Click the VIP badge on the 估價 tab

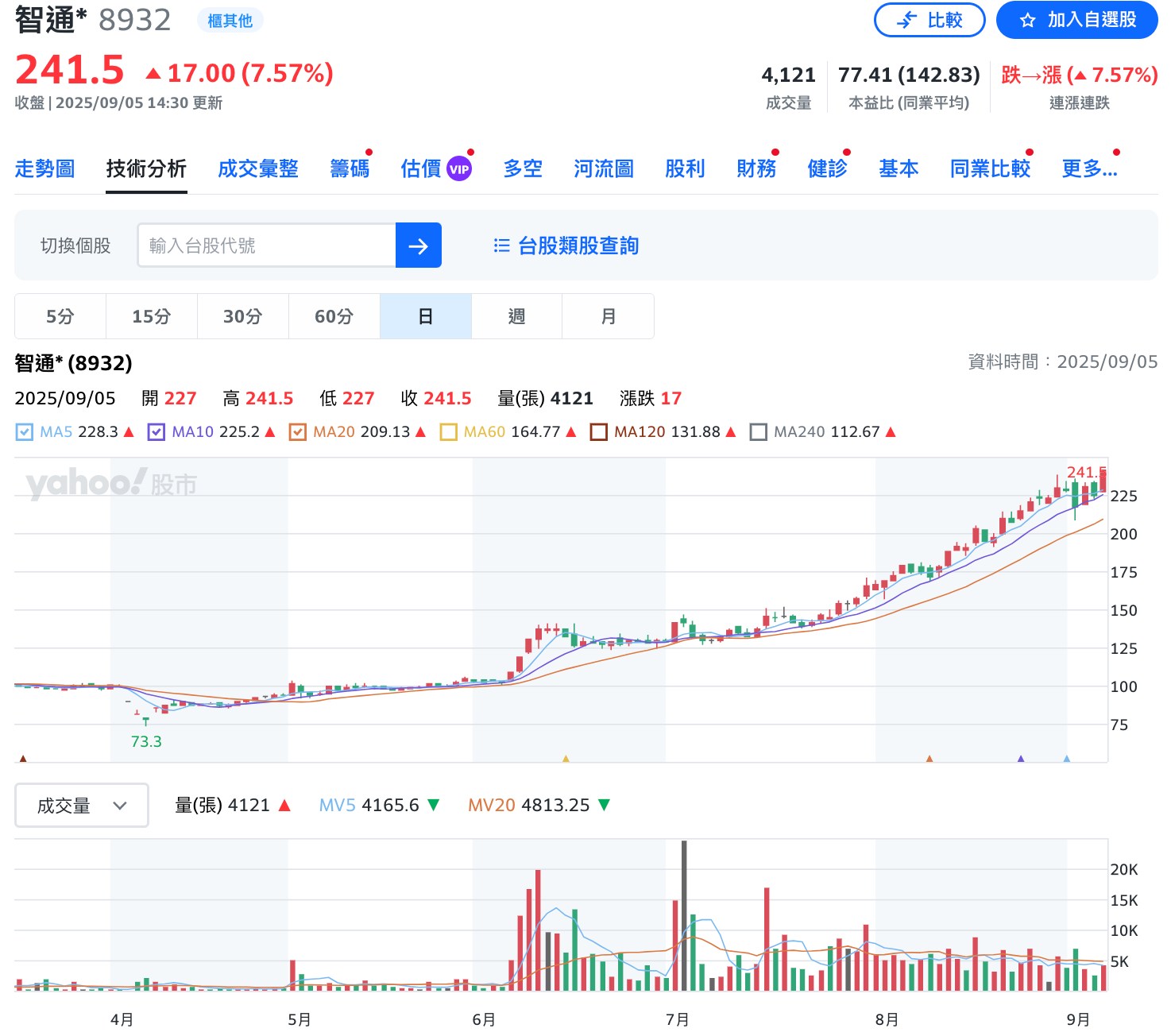[x=459, y=168]
